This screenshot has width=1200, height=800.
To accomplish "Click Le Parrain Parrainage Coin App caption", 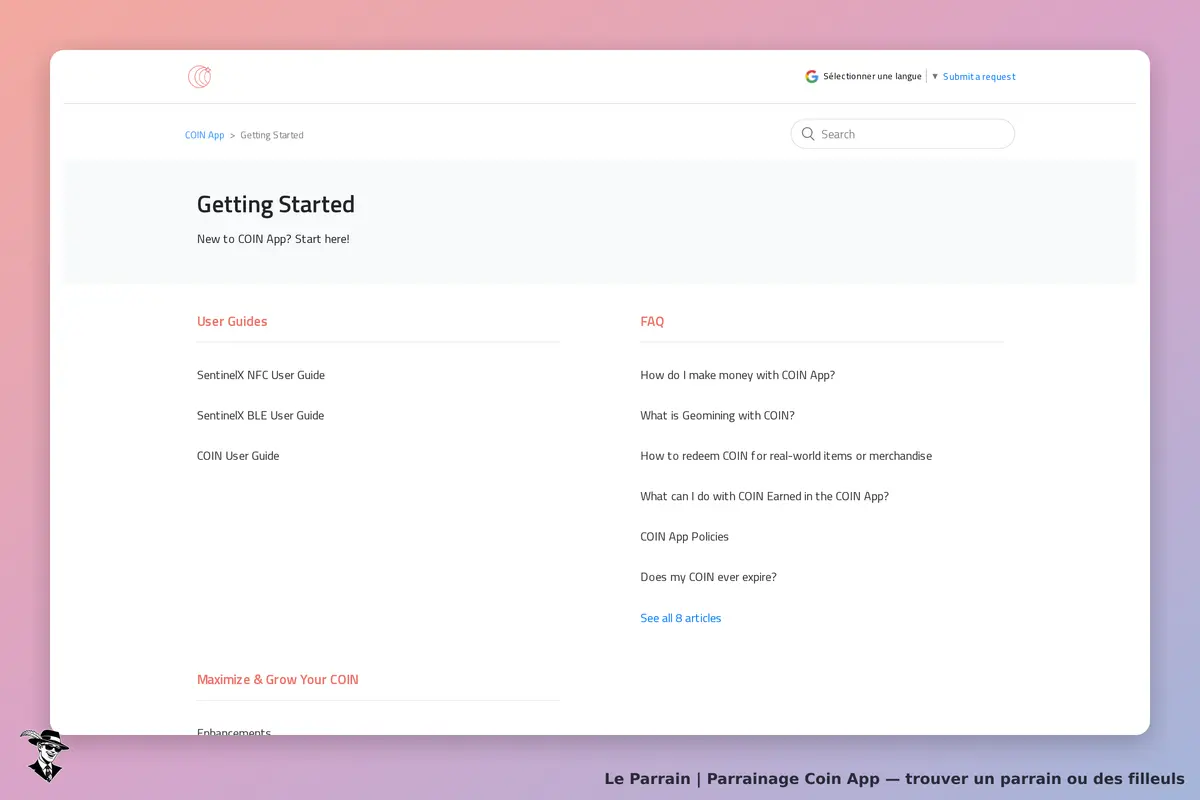I will click(x=895, y=778).
